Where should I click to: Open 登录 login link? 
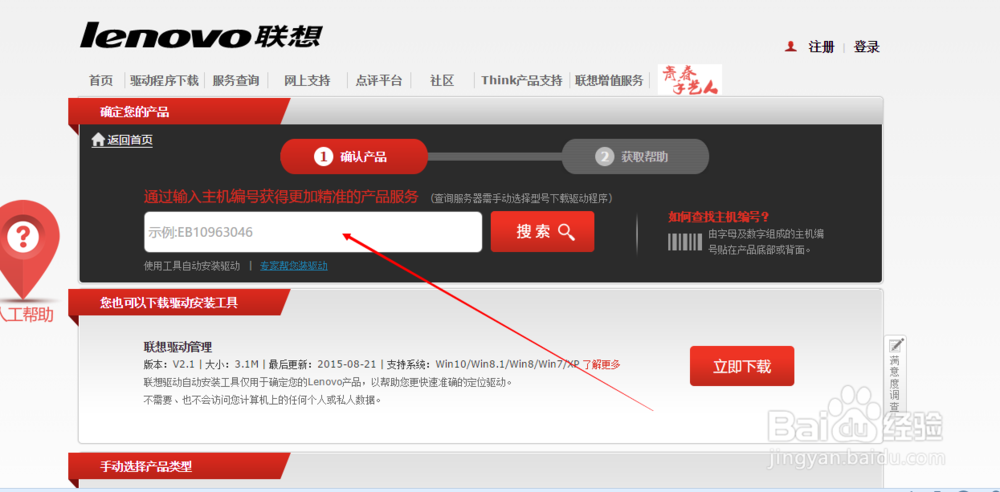tap(867, 47)
